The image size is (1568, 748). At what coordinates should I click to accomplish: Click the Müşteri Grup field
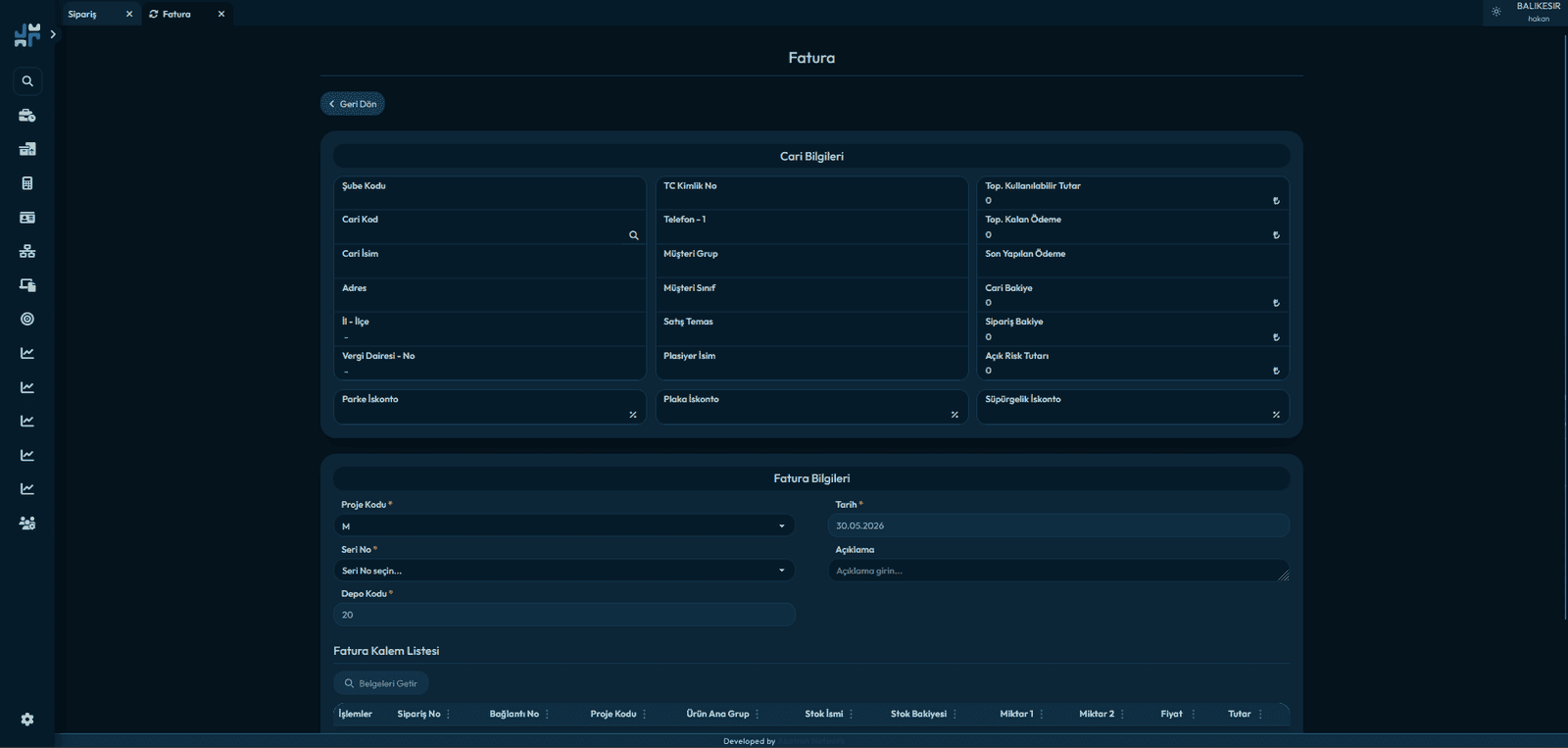811,261
